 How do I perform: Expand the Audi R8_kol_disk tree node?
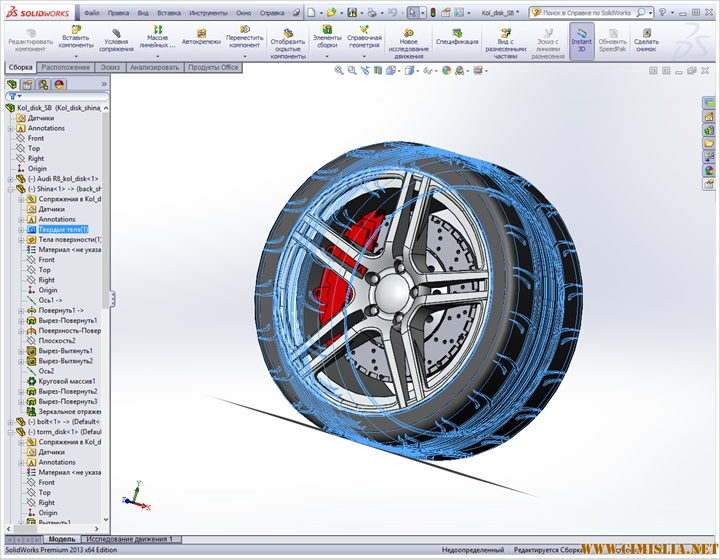[10, 179]
